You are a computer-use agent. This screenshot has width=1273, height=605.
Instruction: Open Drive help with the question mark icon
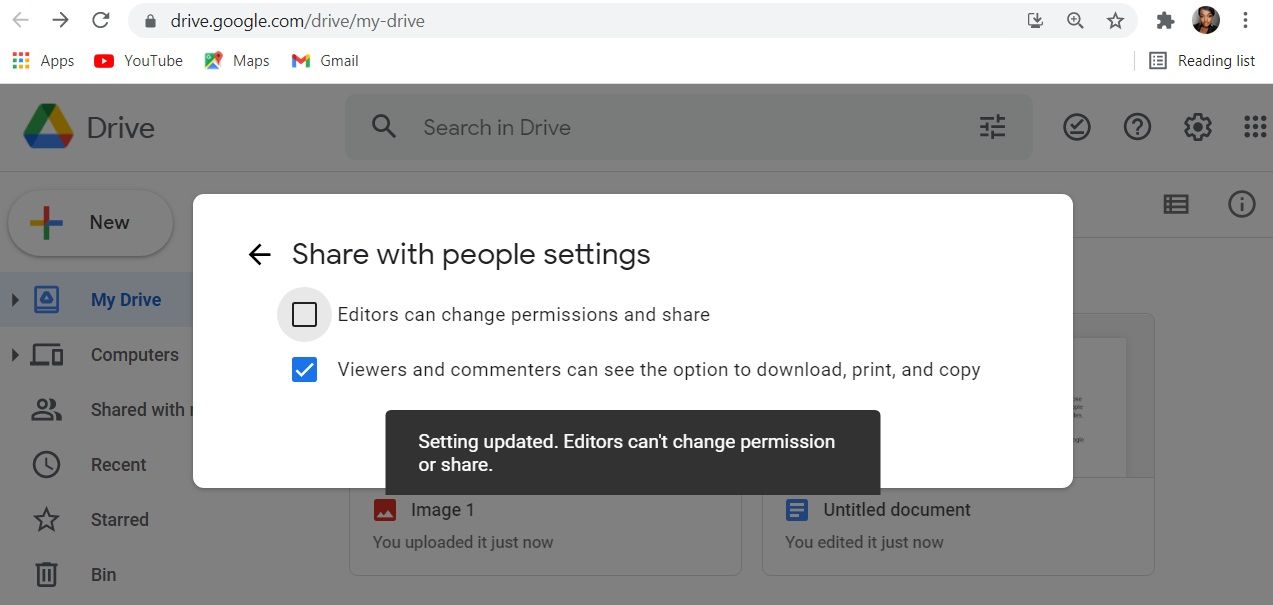click(1137, 127)
